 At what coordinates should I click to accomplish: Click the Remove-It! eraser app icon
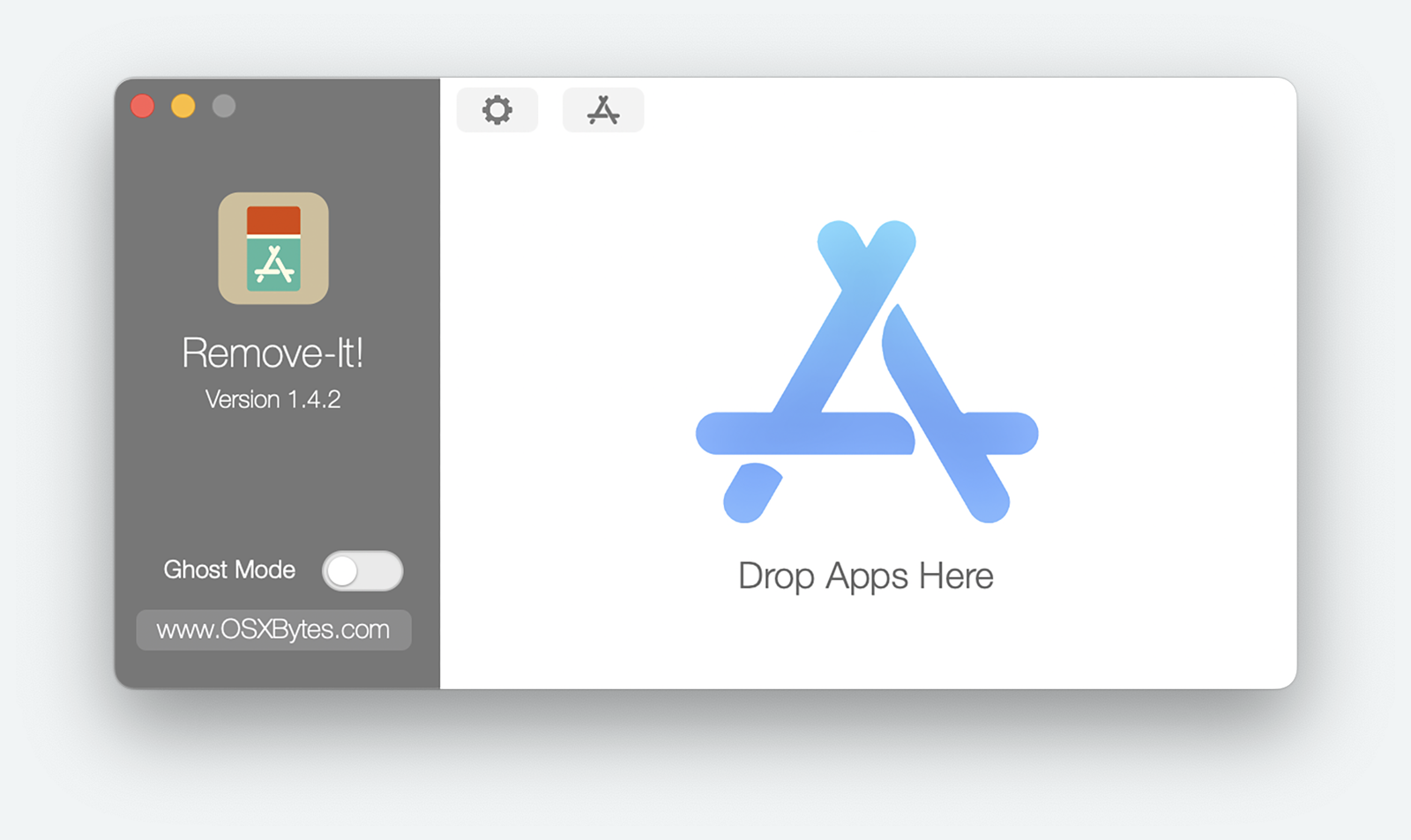273,249
